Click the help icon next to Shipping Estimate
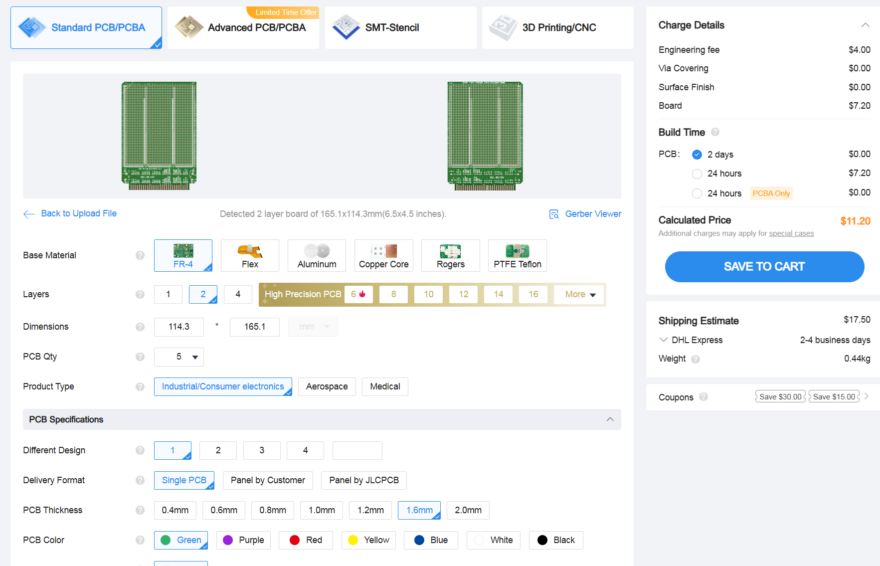Image resolution: width=880 pixels, height=566 pixels. [x=749, y=321]
